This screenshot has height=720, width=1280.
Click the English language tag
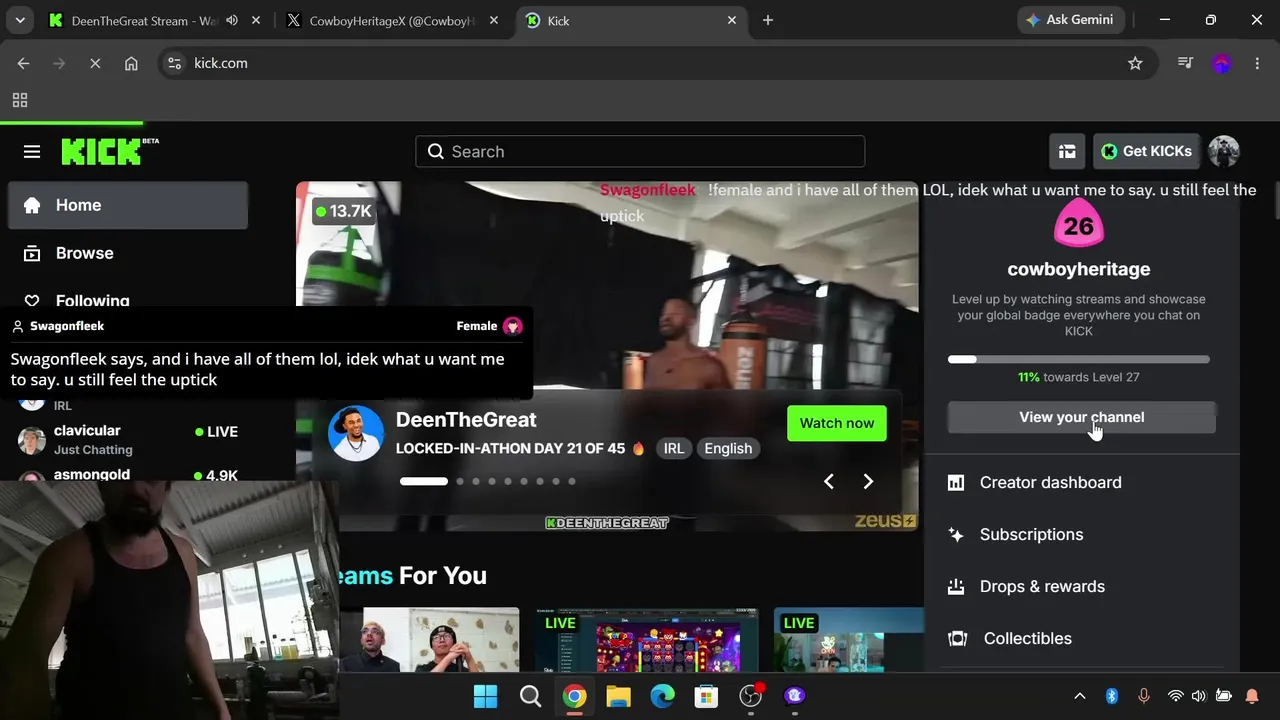click(728, 448)
